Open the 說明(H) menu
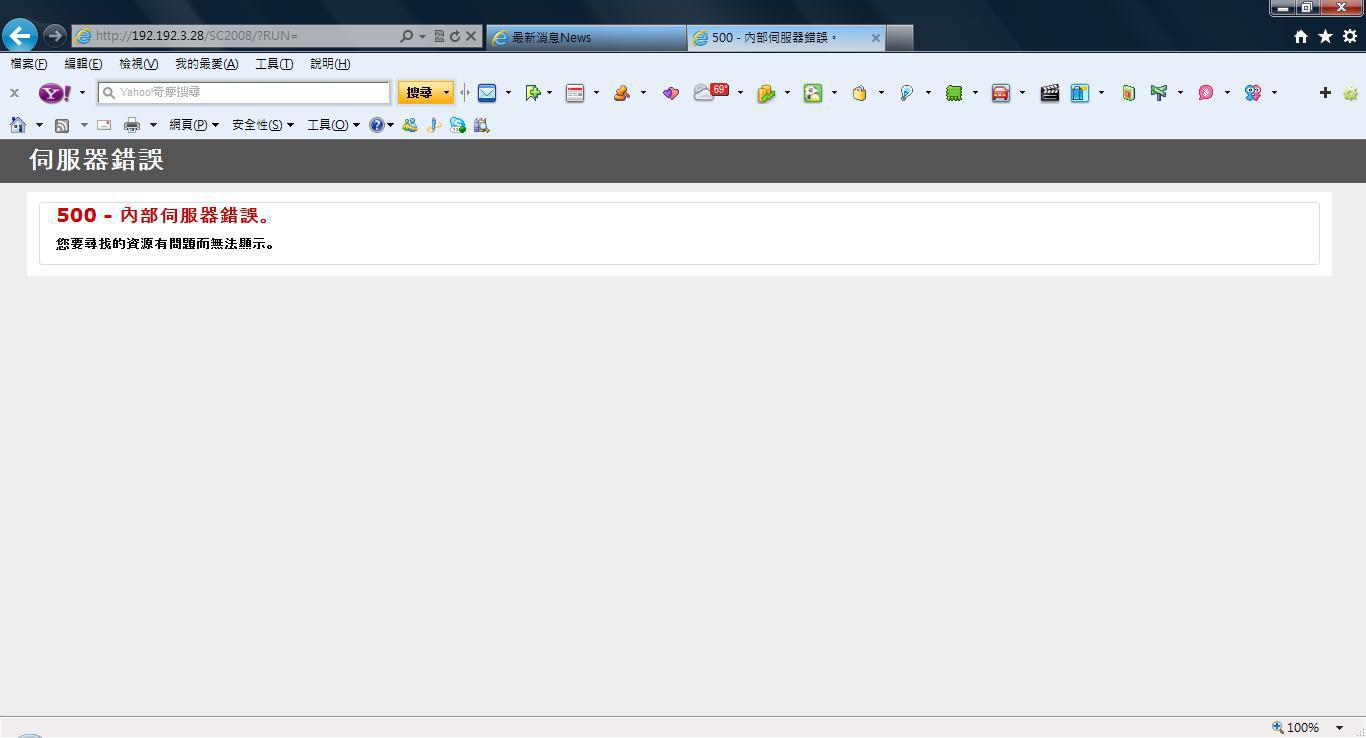Screen dimensions: 1366x738 tap(330, 64)
